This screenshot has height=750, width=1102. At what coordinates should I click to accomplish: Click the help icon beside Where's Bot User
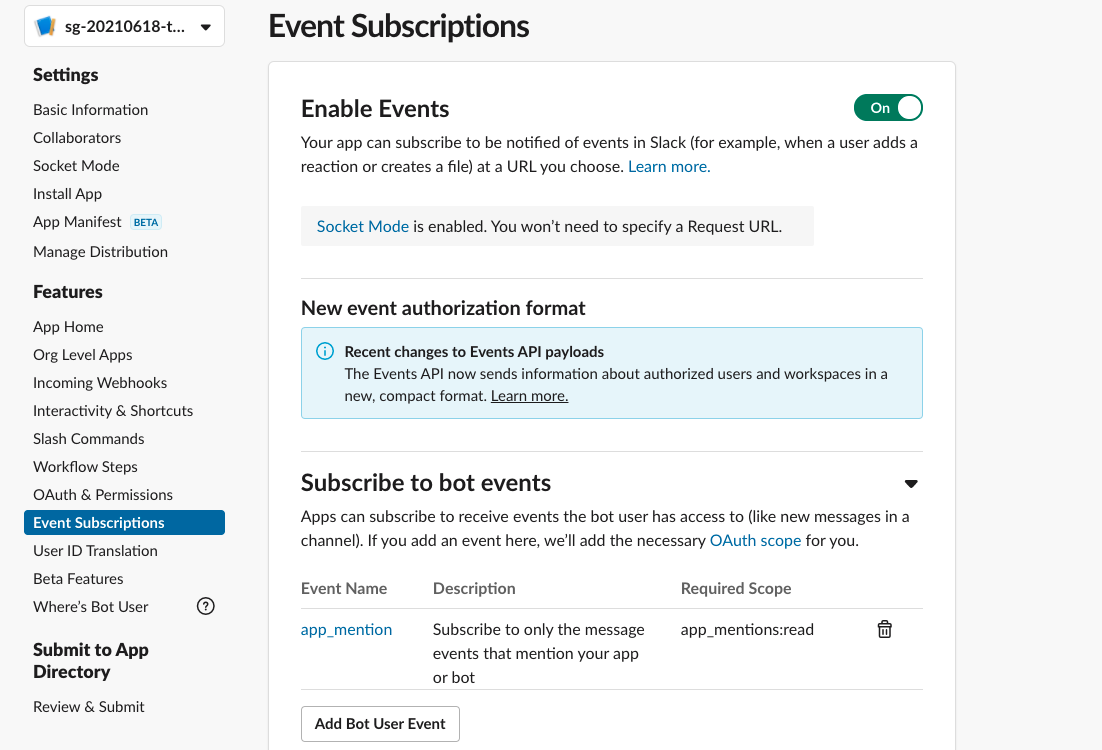205,606
